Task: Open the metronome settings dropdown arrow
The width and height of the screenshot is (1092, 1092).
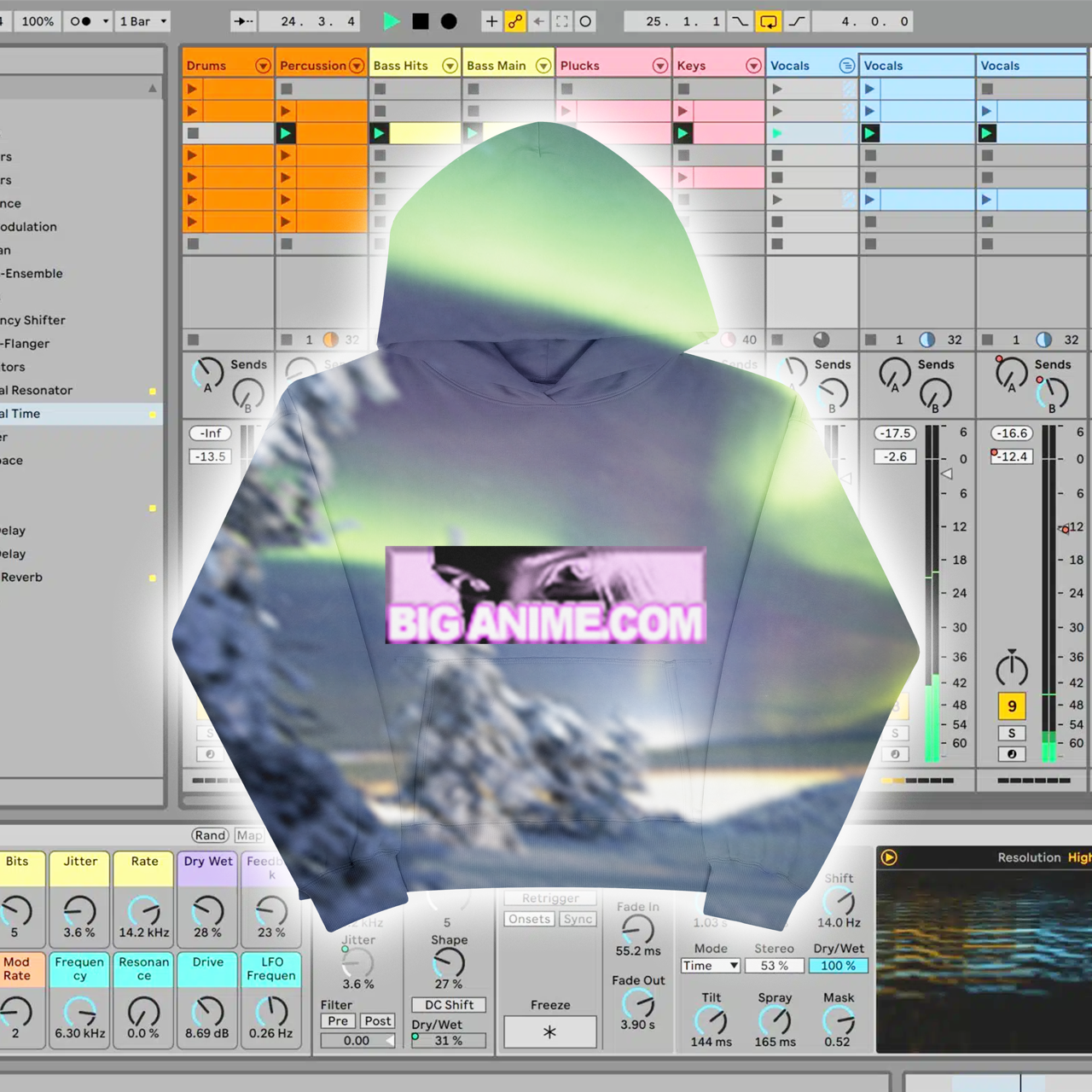Action: click(x=105, y=21)
